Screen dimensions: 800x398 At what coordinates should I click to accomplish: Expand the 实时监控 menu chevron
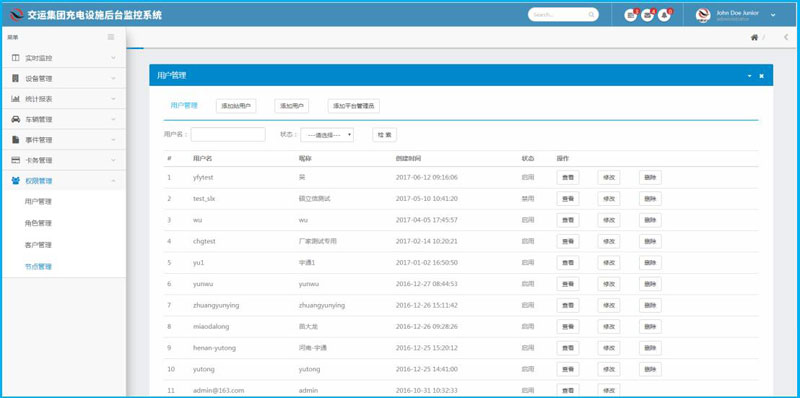(x=113, y=58)
